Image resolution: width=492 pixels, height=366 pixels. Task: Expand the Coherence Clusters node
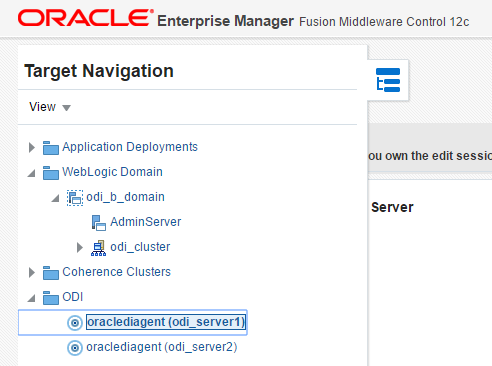coord(32,272)
